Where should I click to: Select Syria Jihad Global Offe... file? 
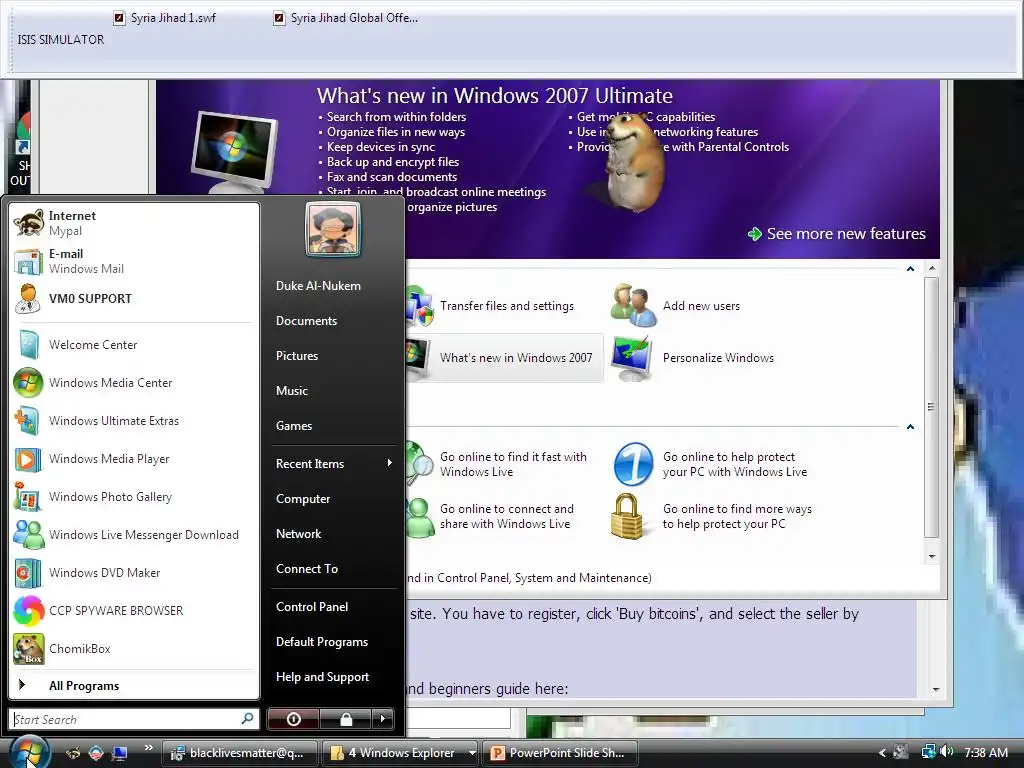[345, 18]
